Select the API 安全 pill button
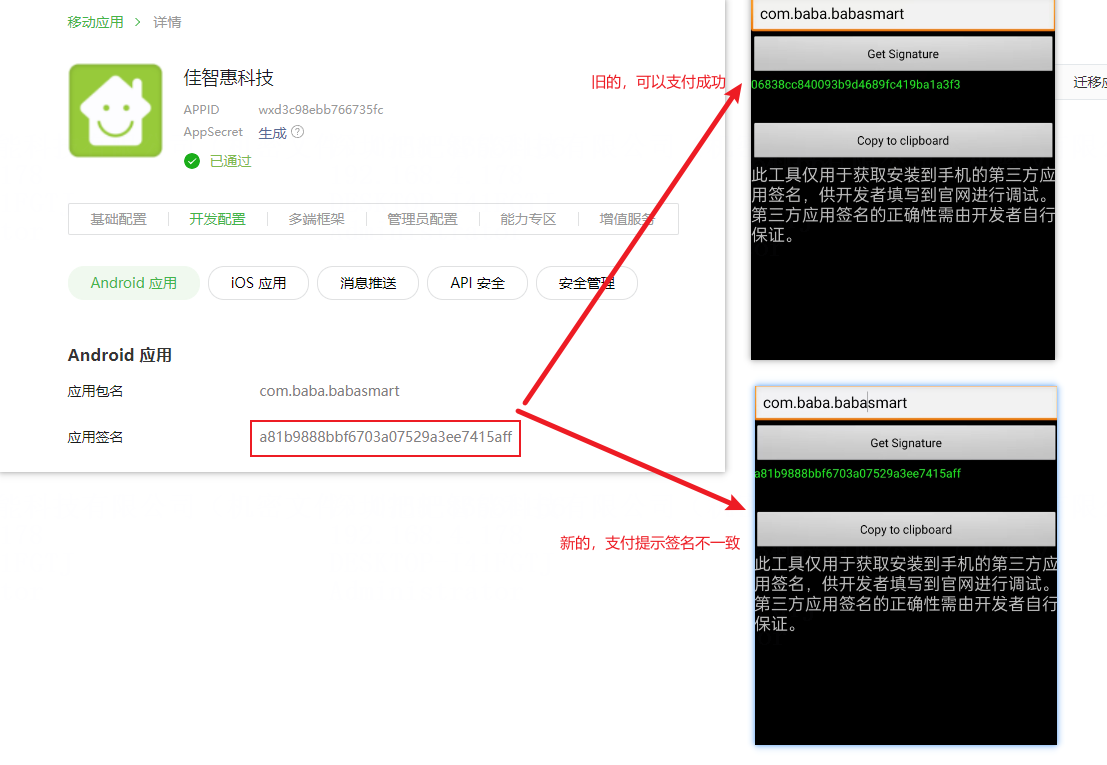 coord(477,283)
